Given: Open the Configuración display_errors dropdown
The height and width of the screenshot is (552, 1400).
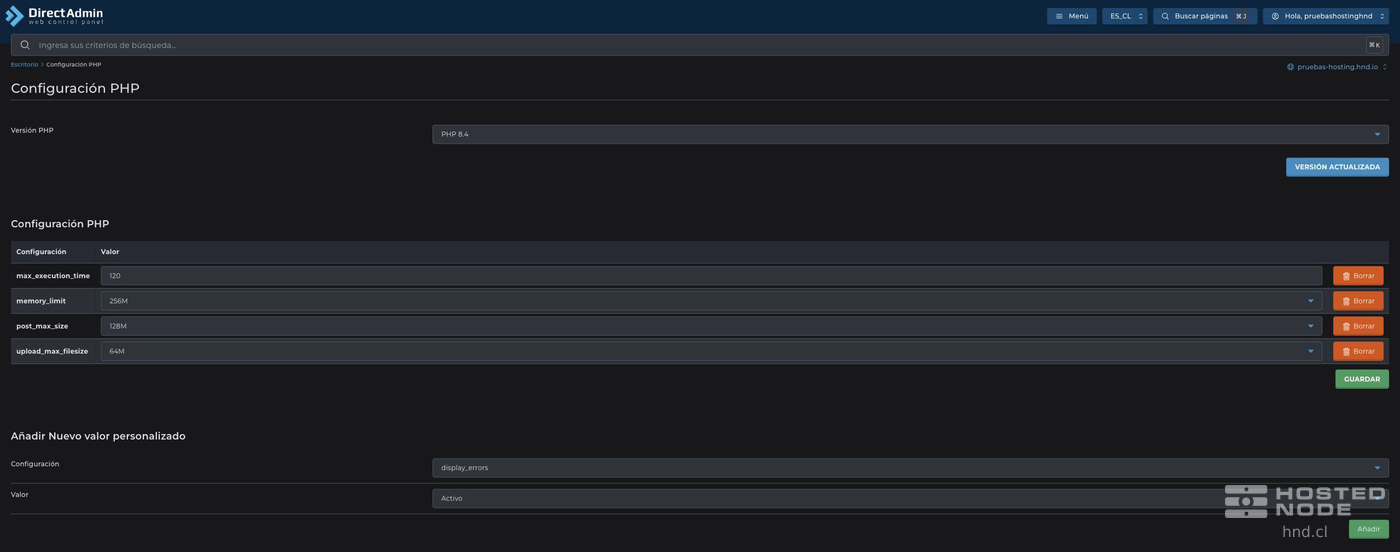Looking at the screenshot, I should [910, 468].
